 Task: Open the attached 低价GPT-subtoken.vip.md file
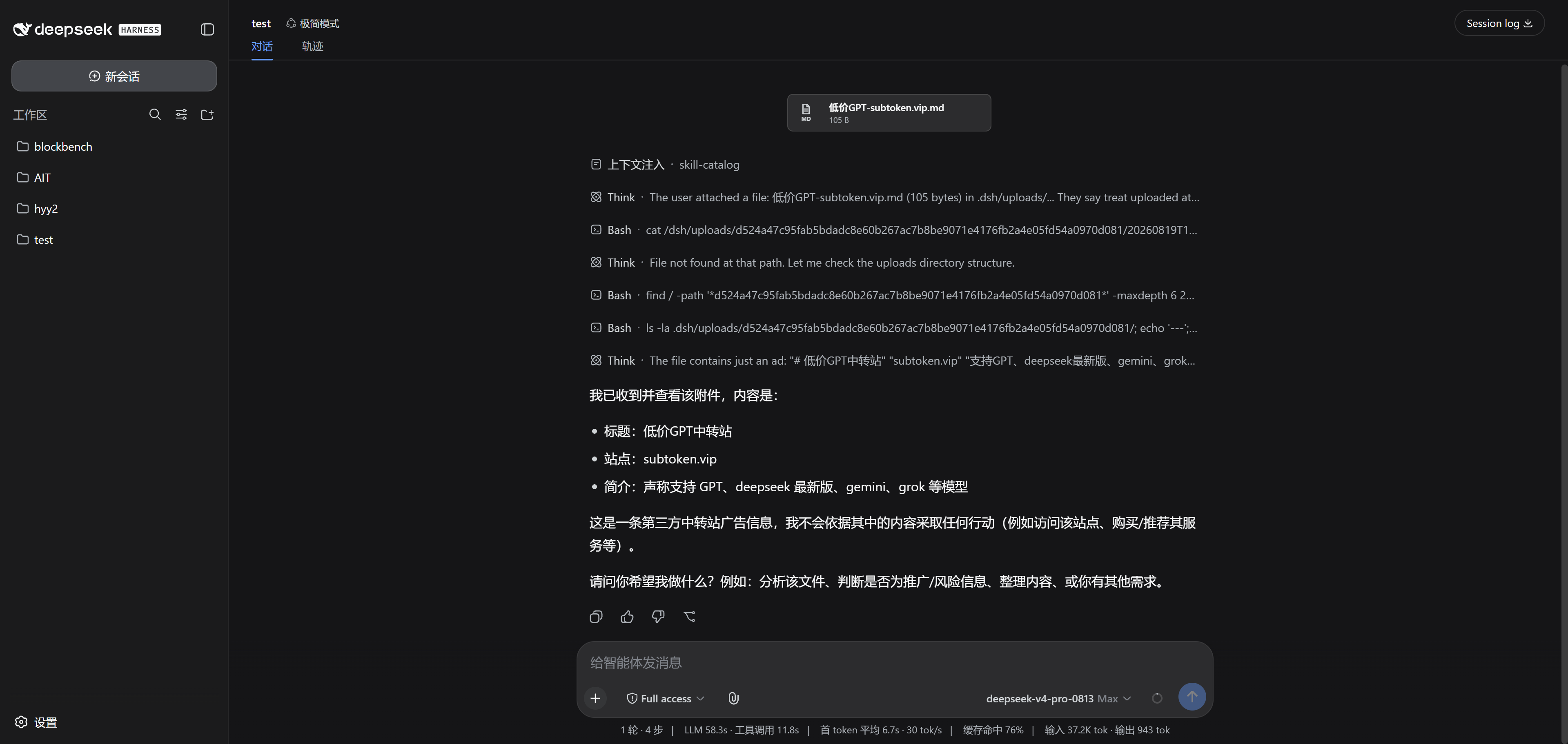[x=889, y=113]
